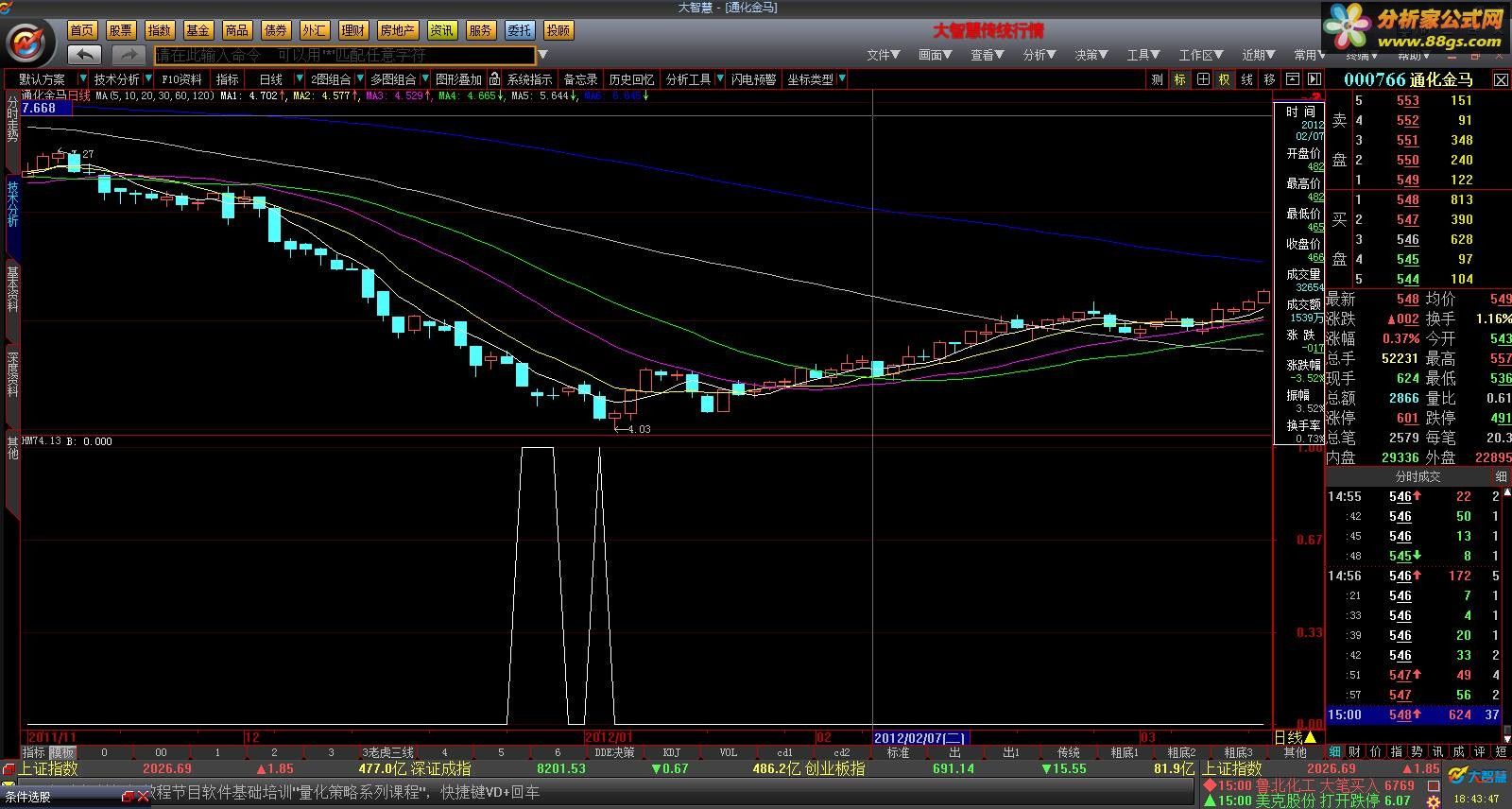Select the 移 move tool icon
This screenshot has width=1512, height=809.
click(x=1269, y=79)
